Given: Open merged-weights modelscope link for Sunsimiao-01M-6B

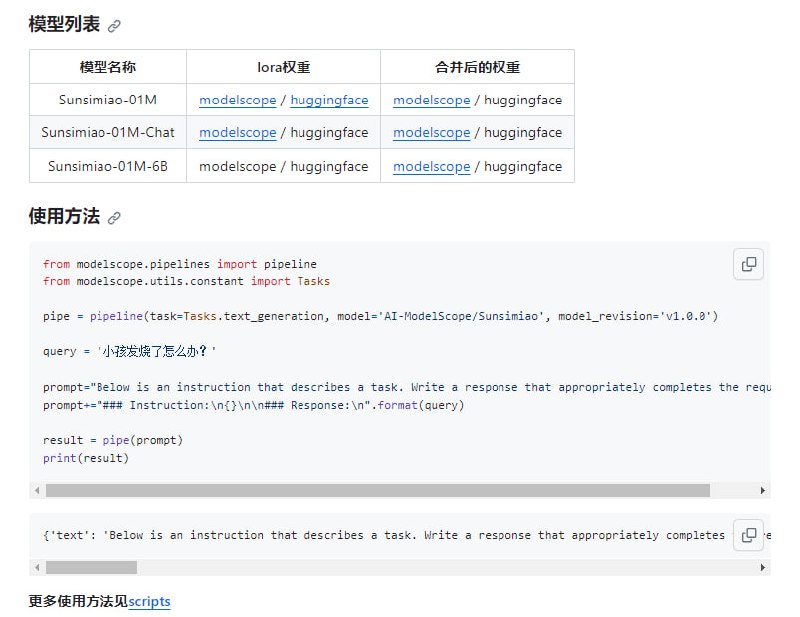Looking at the screenshot, I should point(431,167).
